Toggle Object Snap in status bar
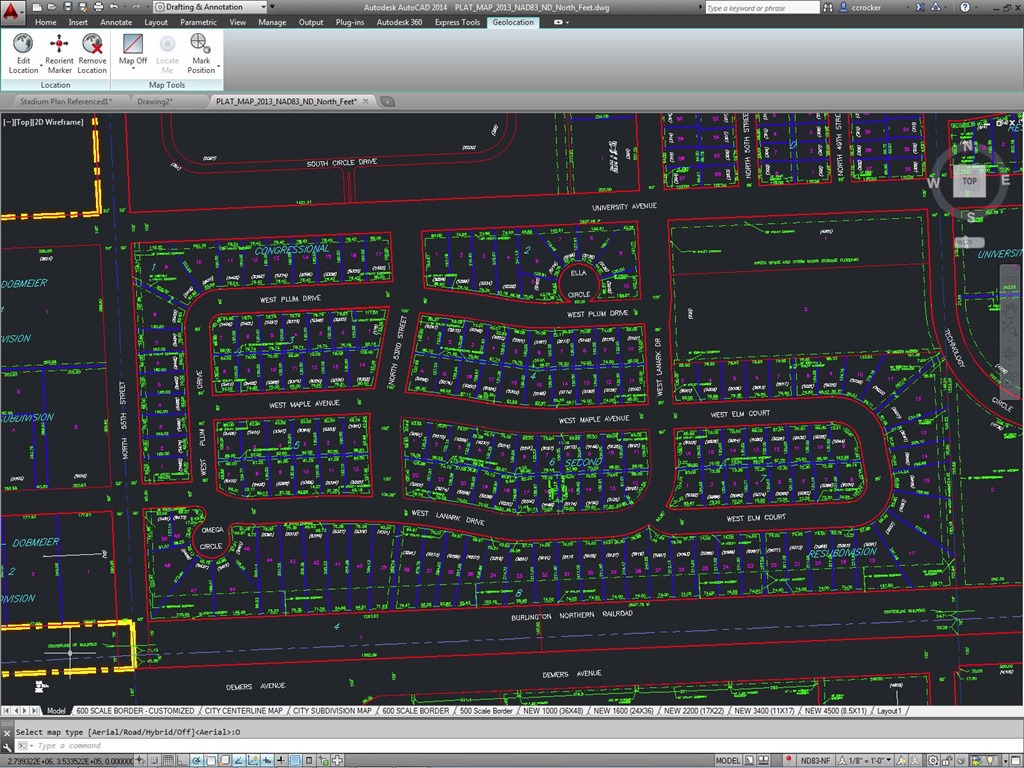 coord(210,760)
